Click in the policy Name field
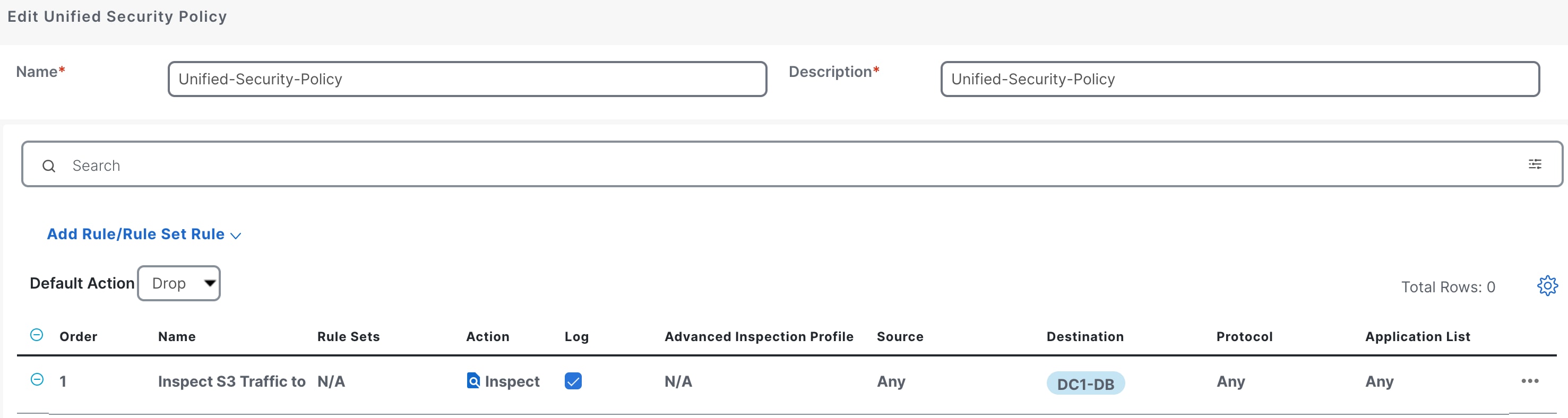Image resolution: width=1568 pixels, height=418 pixels. (x=467, y=79)
